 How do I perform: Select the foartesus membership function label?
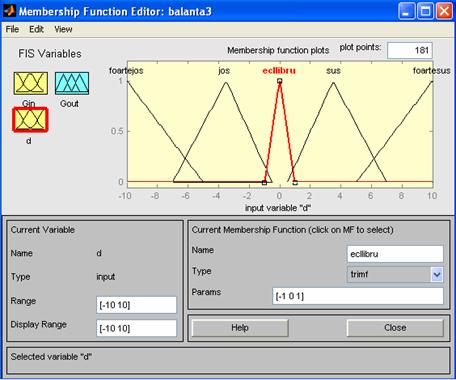tap(432, 71)
